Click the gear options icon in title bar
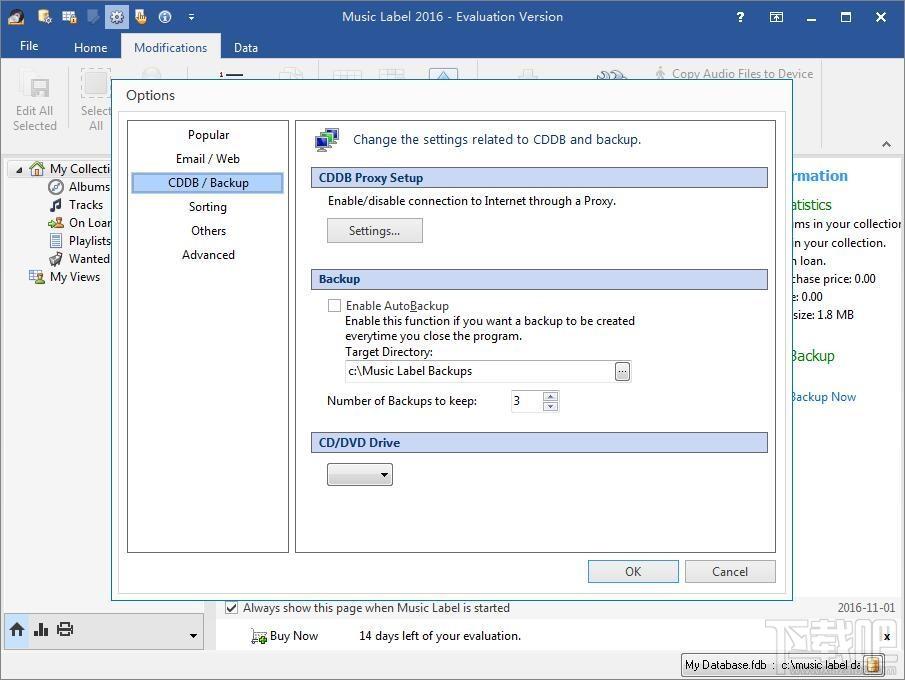Image resolution: width=905 pixels, height=680 pixels. 117,17
